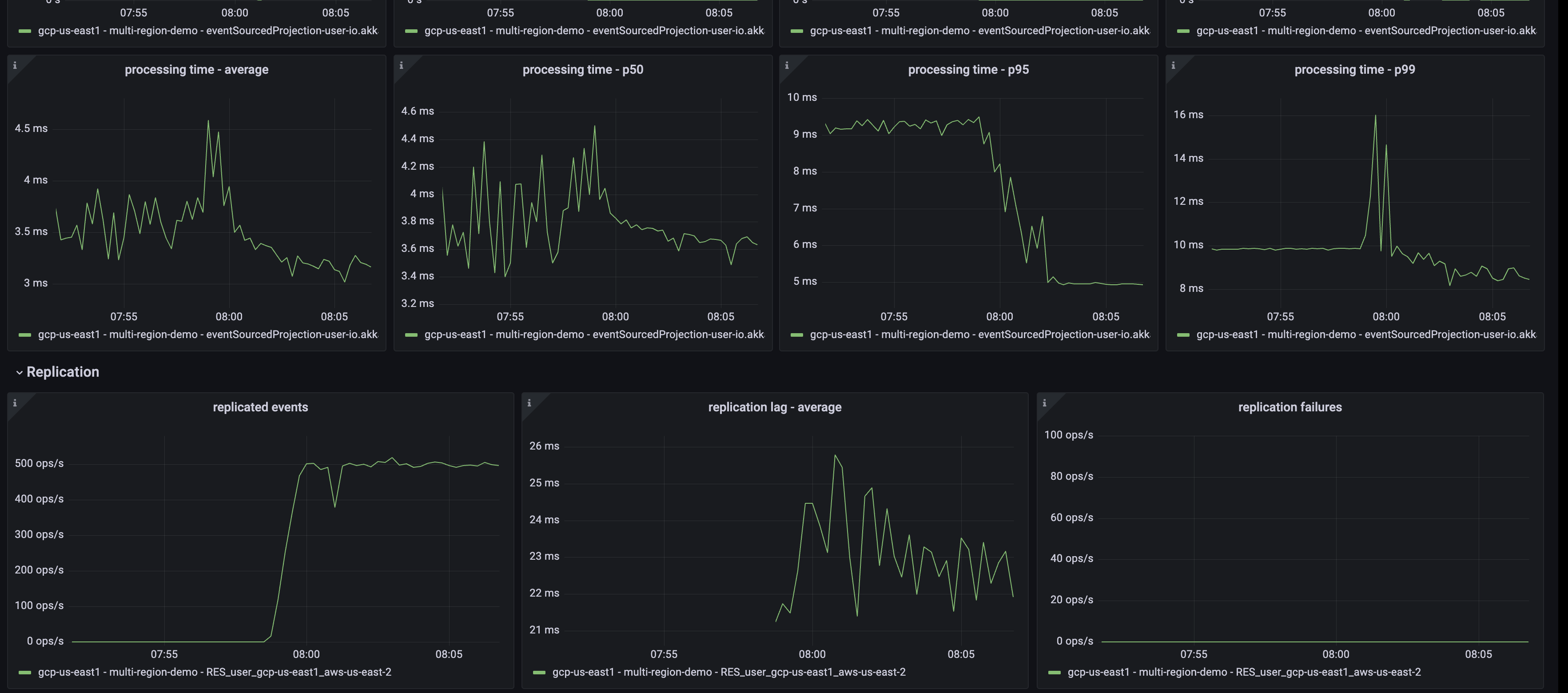The height and width of the screenshot is (693, 1568).
Task: Click the 300 ops/s axis label
Action: (x=39, y=535)
